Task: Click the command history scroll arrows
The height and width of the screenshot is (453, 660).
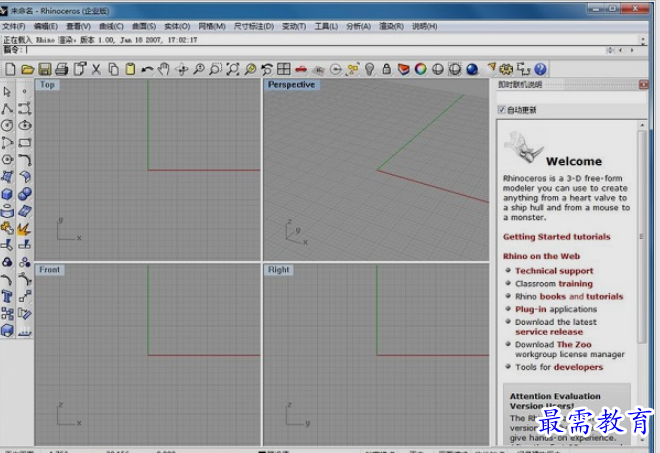Action: pyautogui.click(x=643, y=40)
